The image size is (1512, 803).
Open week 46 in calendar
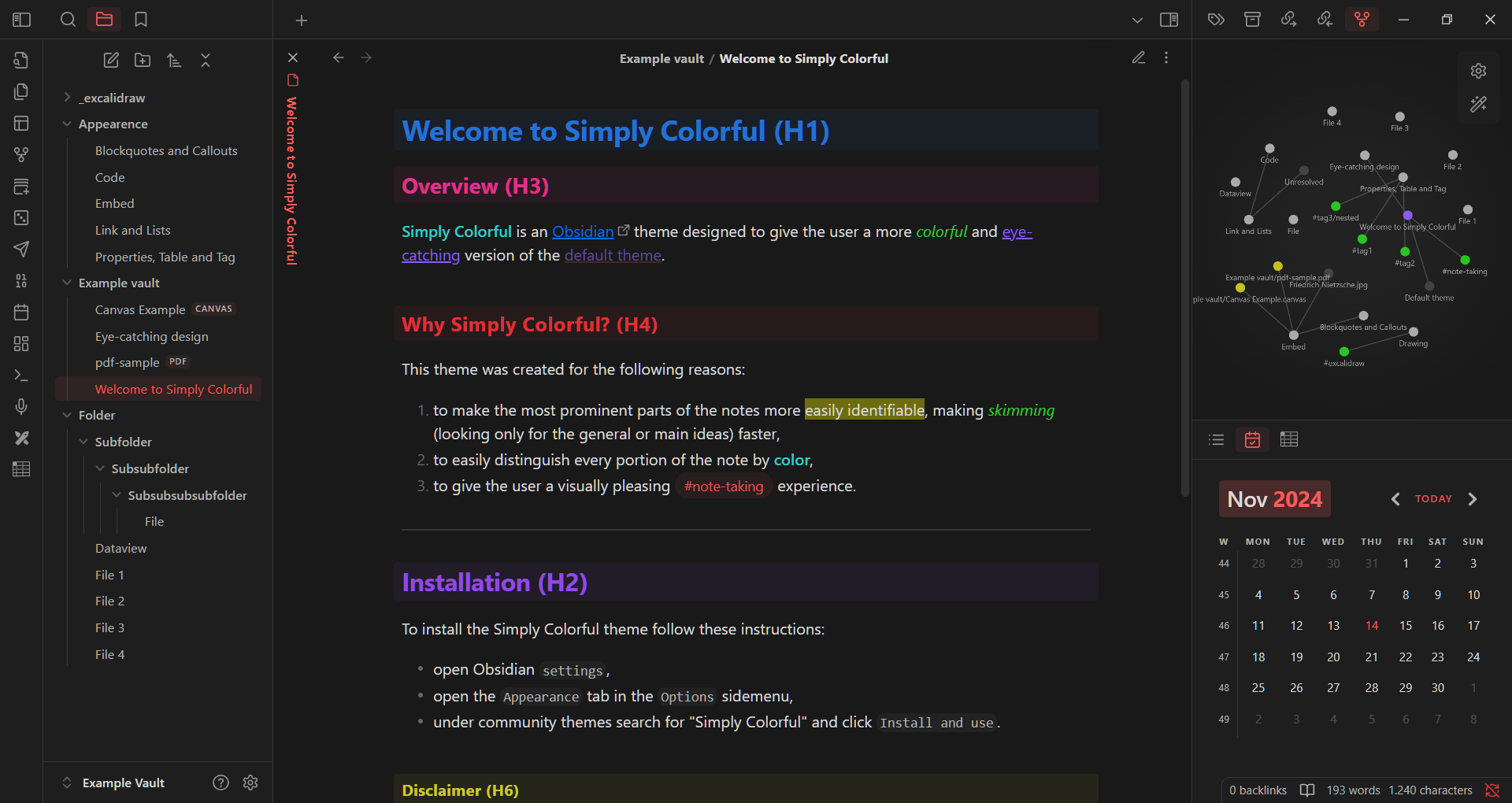coord(1224,626)
